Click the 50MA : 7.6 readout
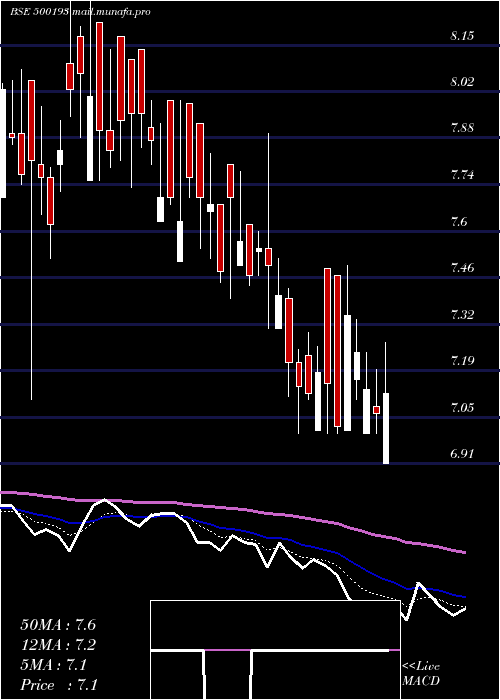The height and width of the screenshot is (700, 500). [58, 625]
